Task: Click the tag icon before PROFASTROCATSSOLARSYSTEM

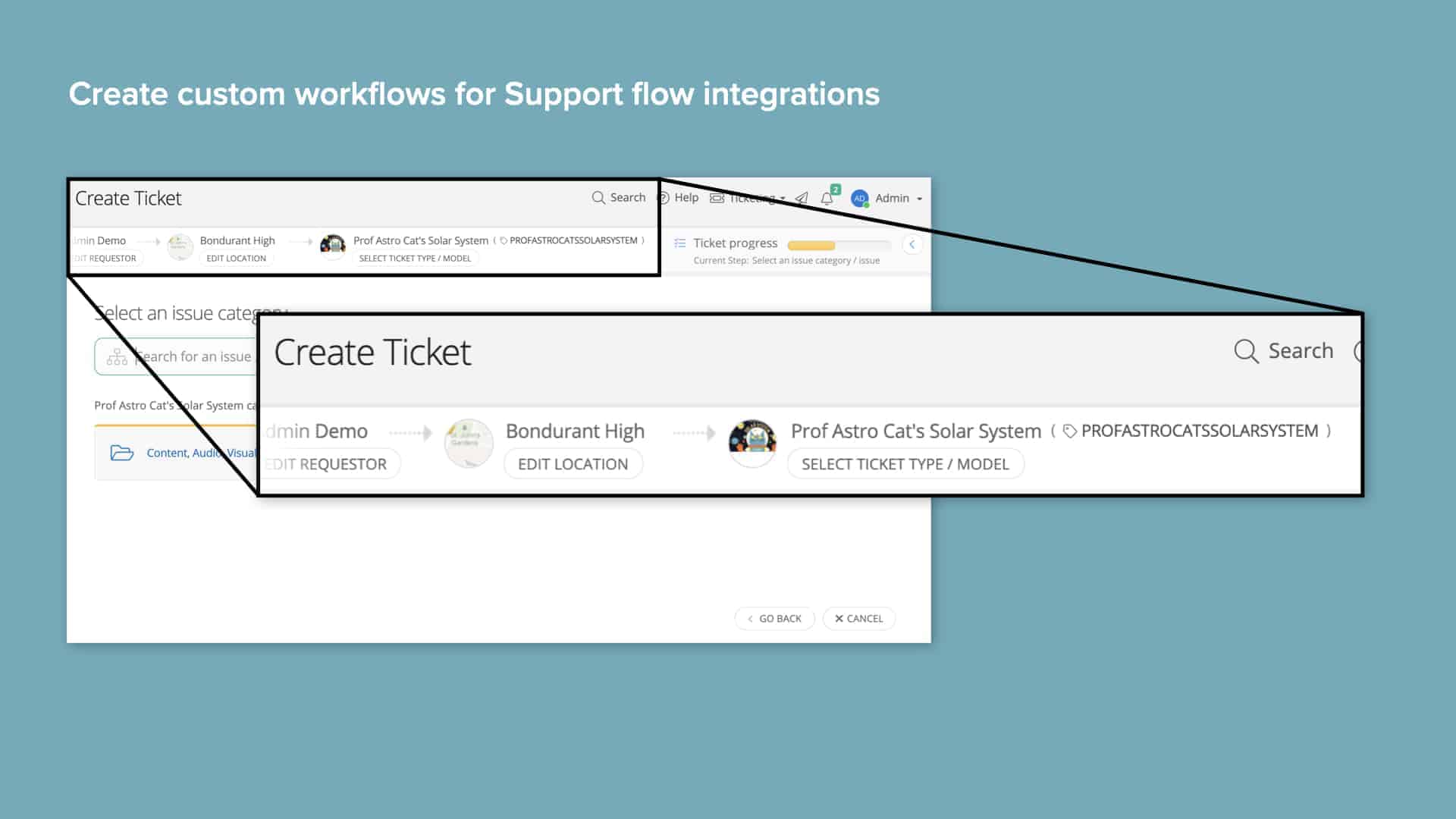Action: point(1069,430)
